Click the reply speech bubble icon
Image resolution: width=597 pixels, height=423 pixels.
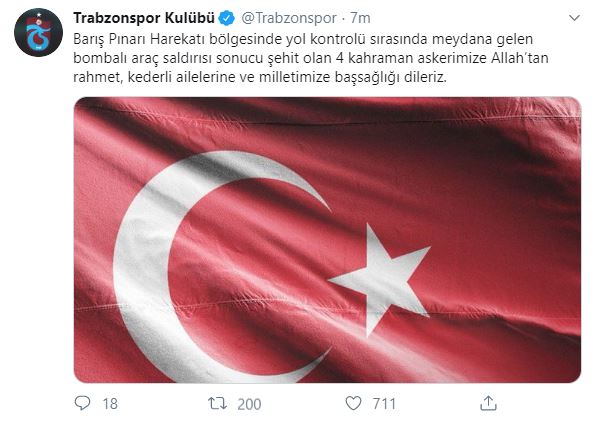click(x=82, y=403)
